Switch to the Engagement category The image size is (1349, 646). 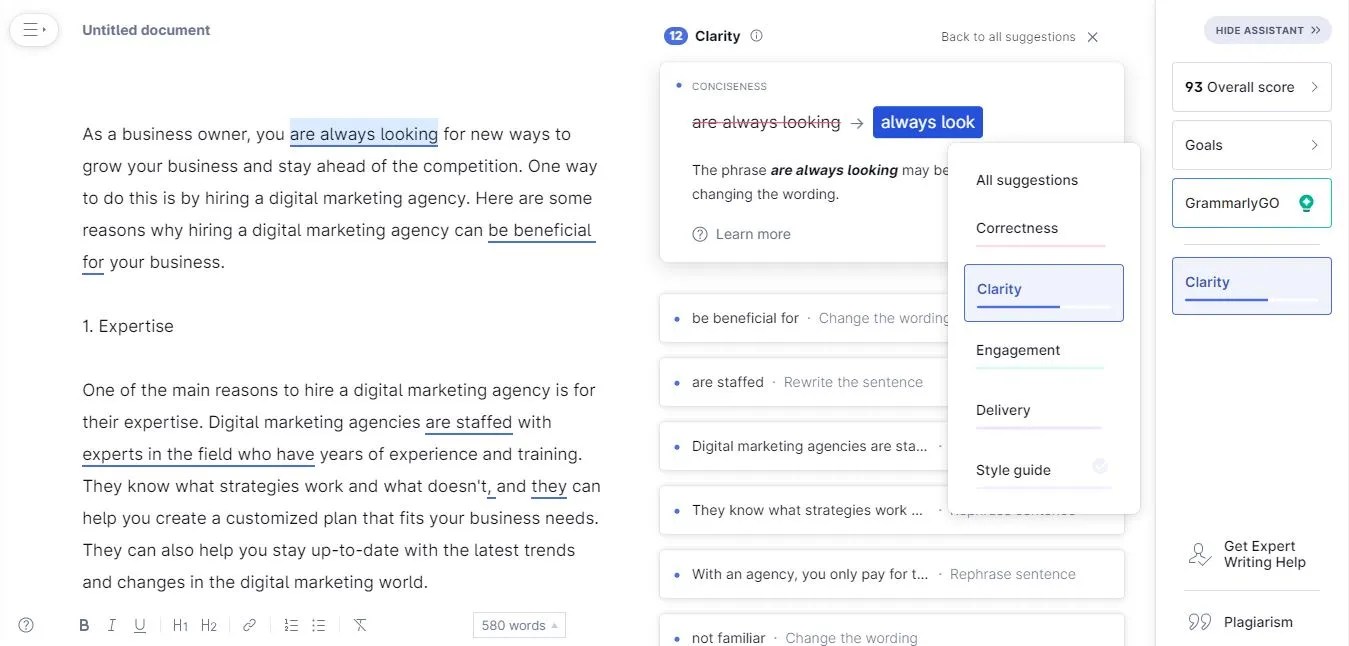click(x=1018, y=350)
